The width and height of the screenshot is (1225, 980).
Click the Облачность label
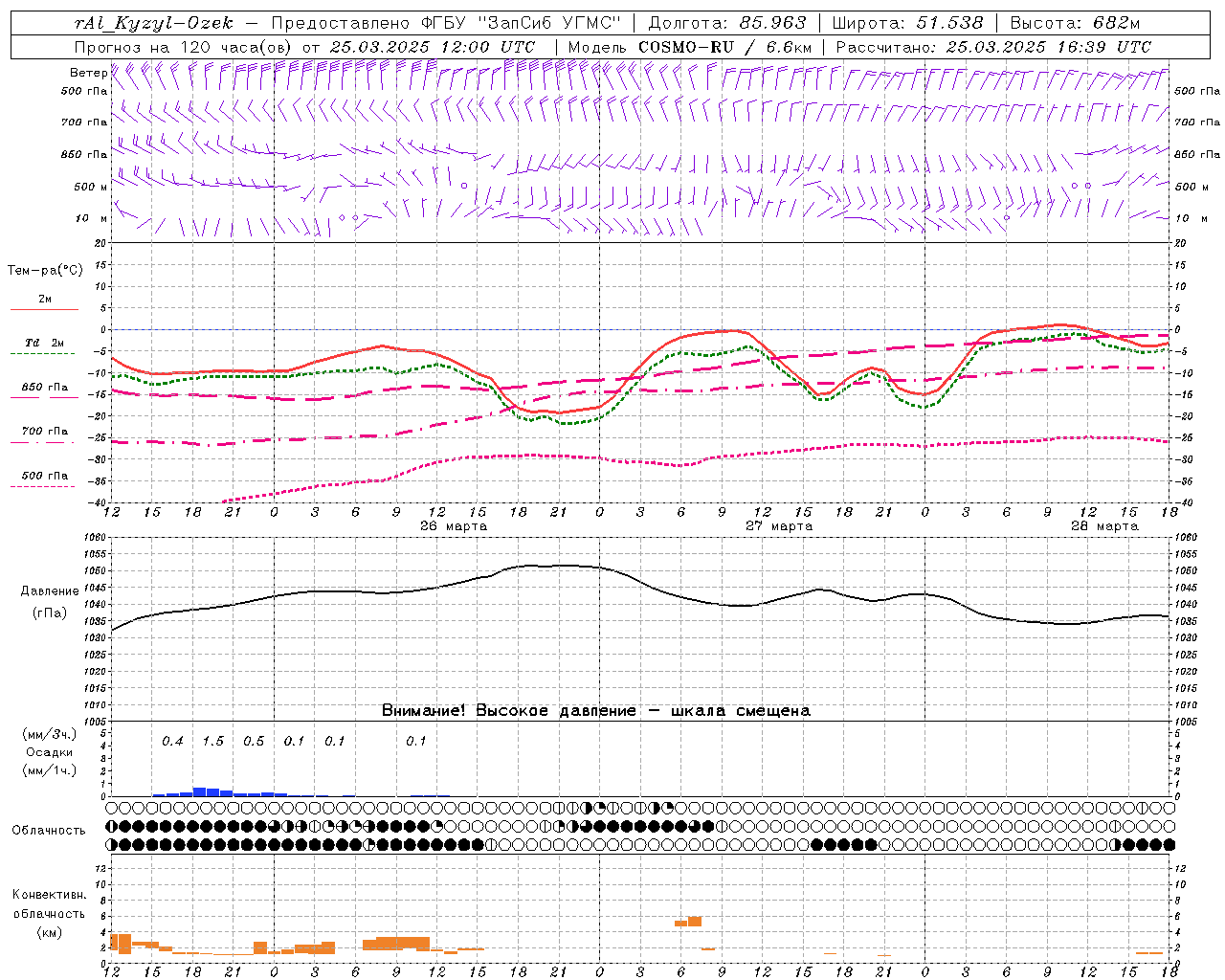49,831
